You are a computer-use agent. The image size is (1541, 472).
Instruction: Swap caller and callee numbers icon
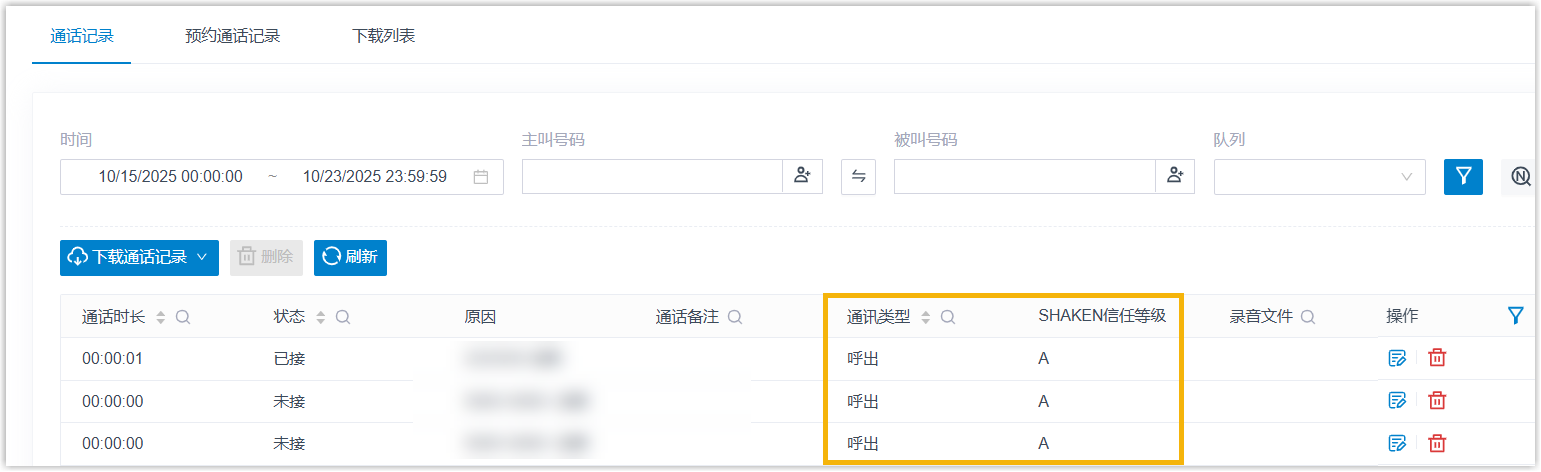(858, 177)
